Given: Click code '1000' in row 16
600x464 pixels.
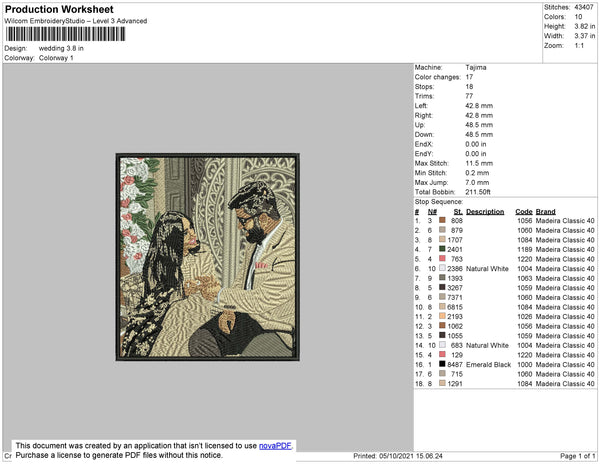Looking at the screenshot, I should (x=525, y=365).
